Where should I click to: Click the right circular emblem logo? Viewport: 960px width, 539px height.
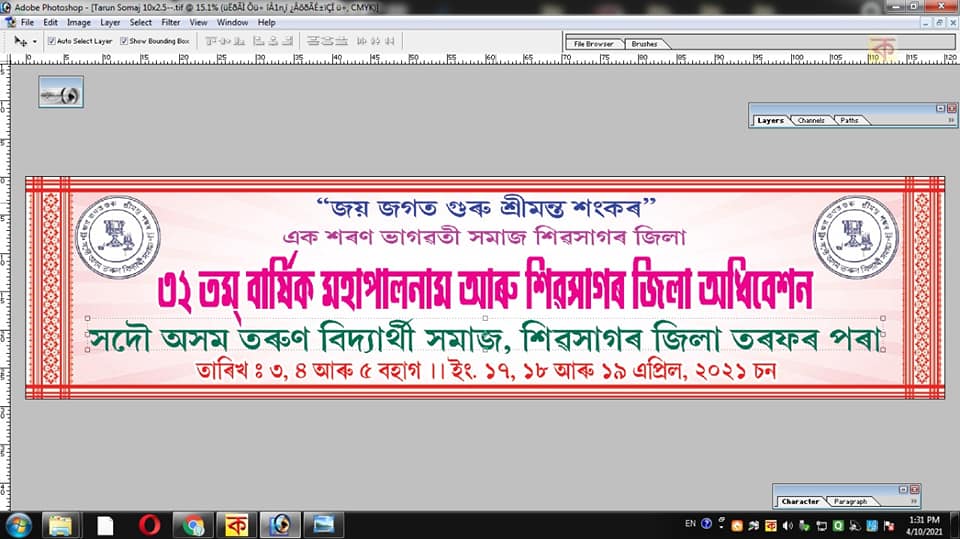[855, 238]
